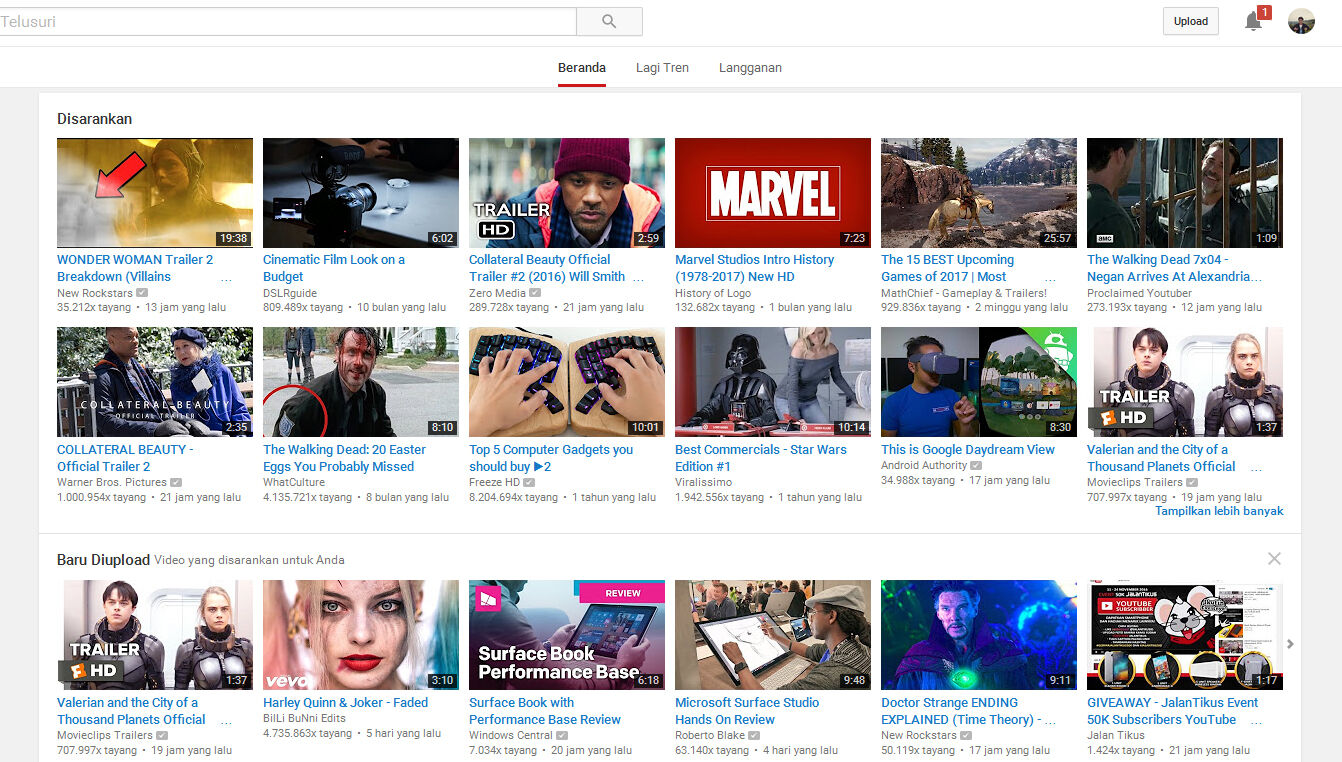
Task: Focus the Telusuri search field
Action: [x=288, y=21]
